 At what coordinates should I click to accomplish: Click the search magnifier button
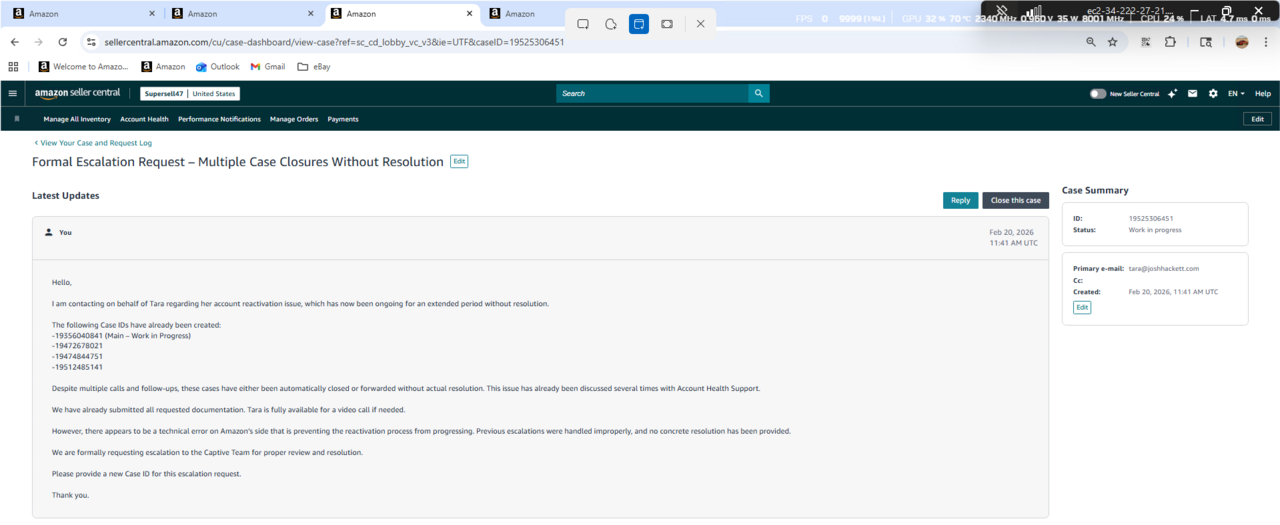click(x=759, y=93)
